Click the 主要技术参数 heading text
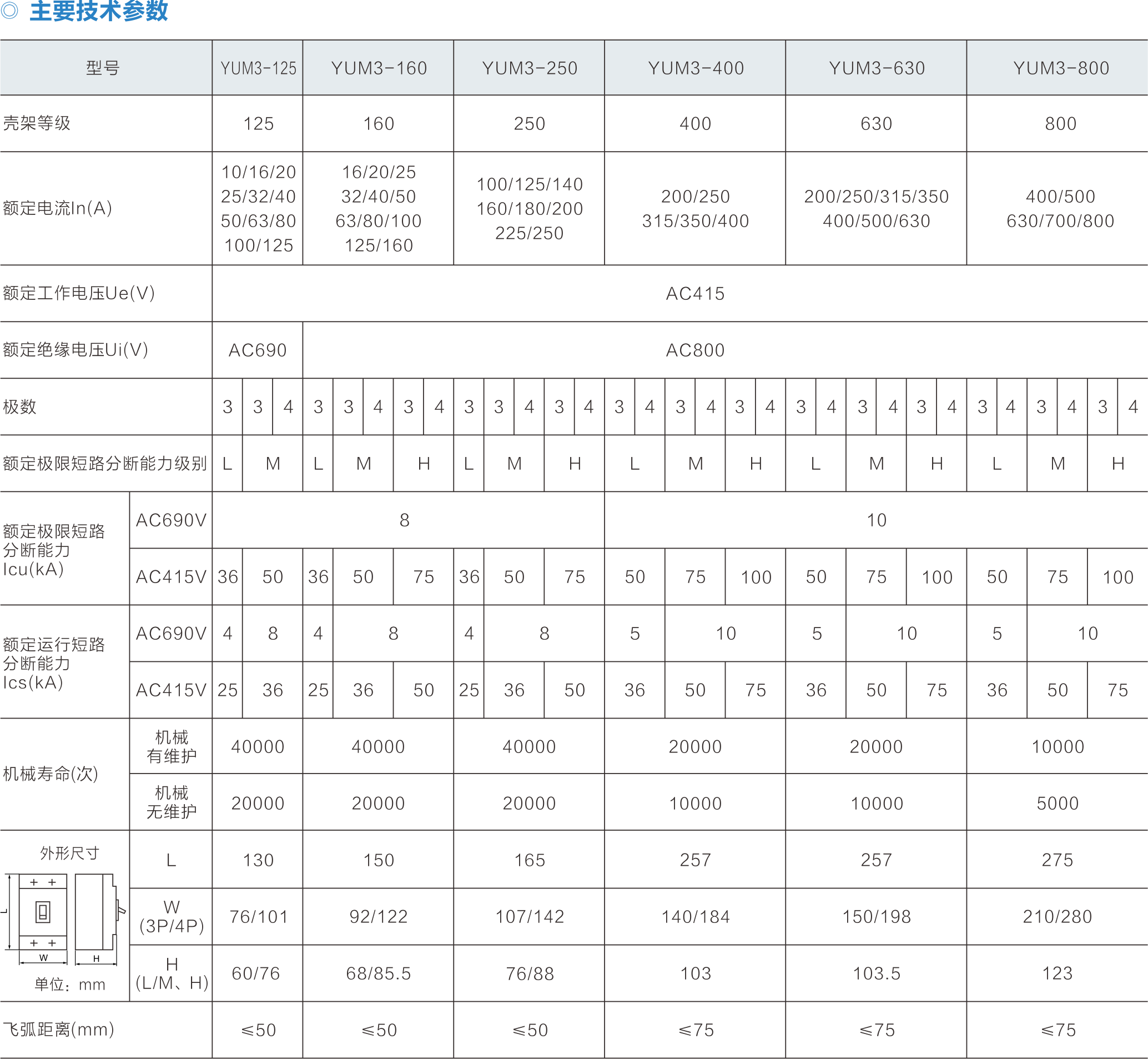The image size is (1148, 1059). pos(98,11)
